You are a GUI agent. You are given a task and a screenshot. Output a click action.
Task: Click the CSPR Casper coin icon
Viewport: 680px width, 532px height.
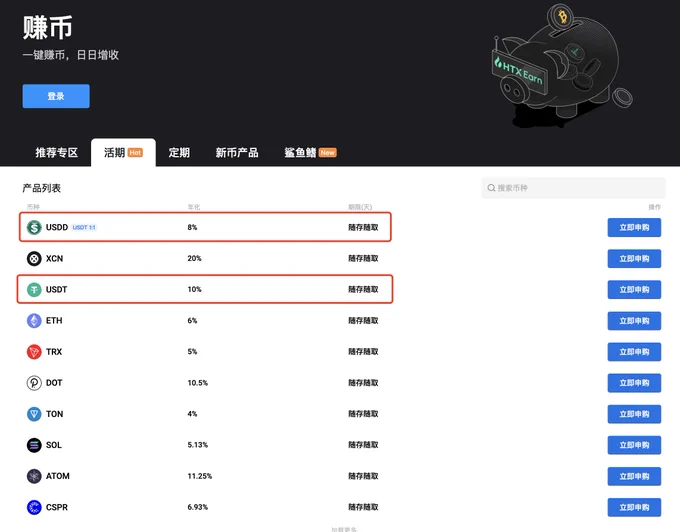[x=34, y=507]
